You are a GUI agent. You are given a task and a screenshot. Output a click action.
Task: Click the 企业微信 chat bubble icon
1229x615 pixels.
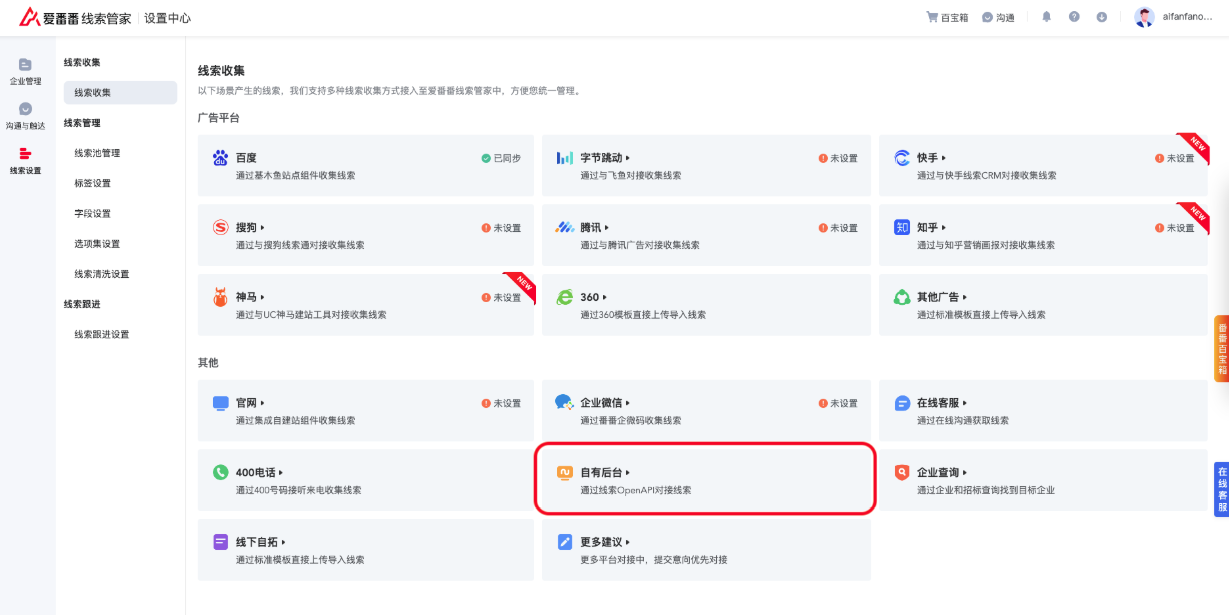tap(564, 402)
